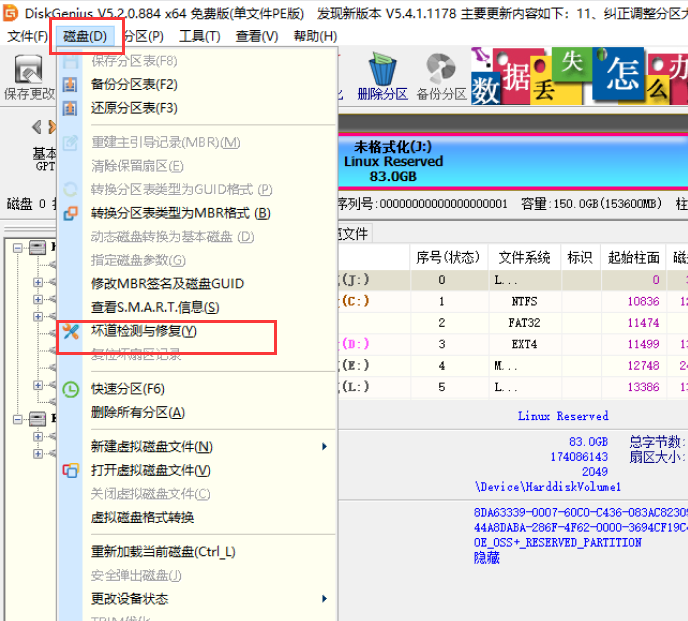Select 备份分区表(F2) from the disk menu

(x=134, y=84)
